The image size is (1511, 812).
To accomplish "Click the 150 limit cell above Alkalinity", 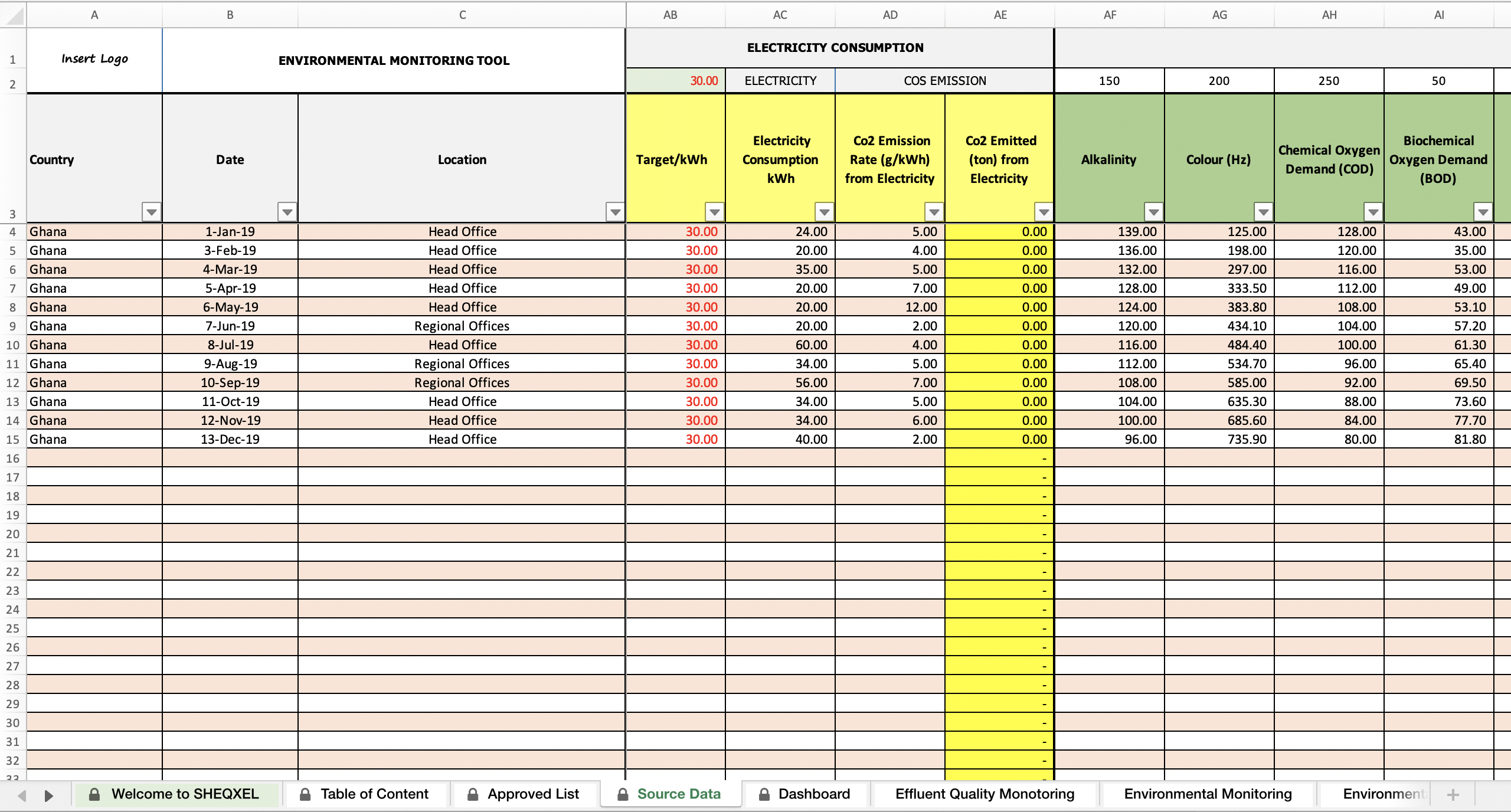I will pyautogui.click(x=1110, y=81).
